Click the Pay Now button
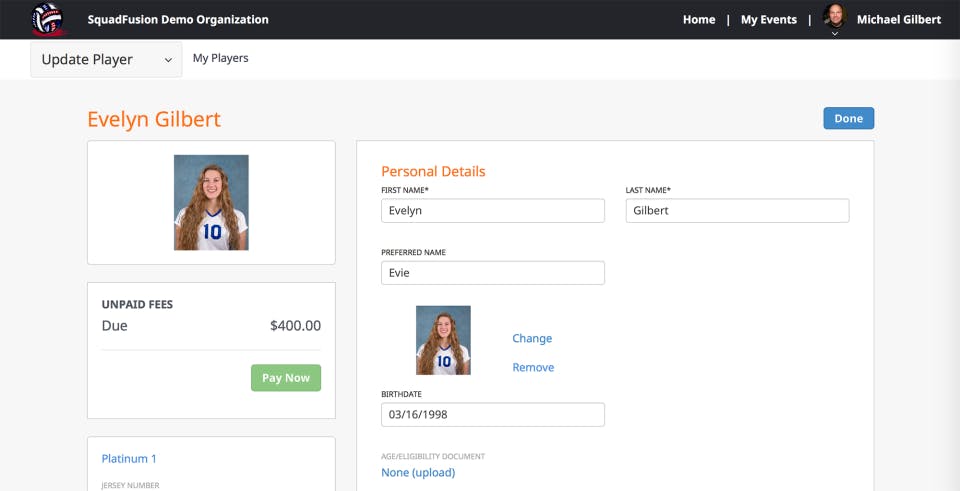960x491 pixels. click(x=286, y=378)
